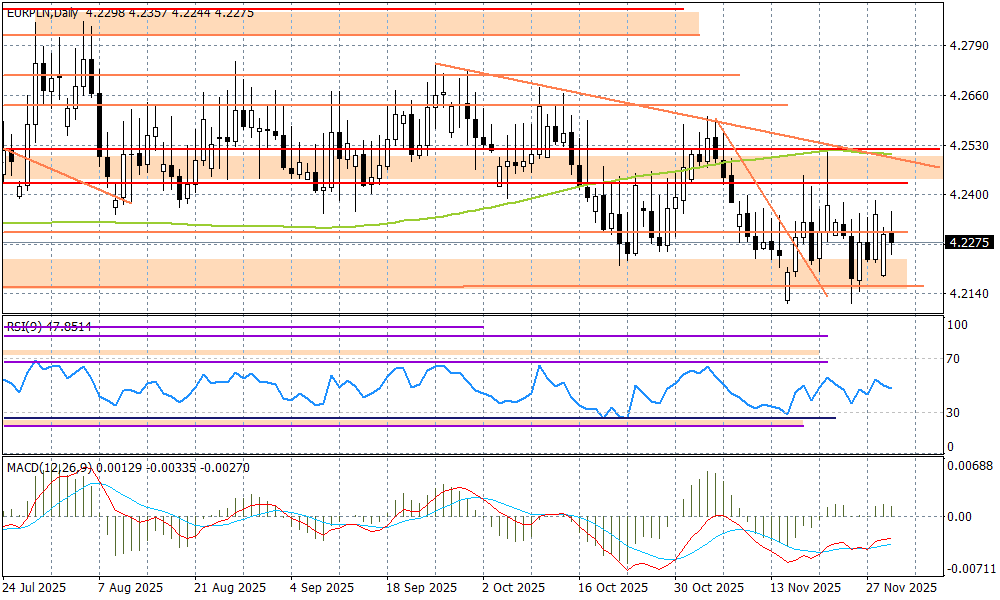This screenshot has width=1000, height=600.
Task: Select the current price tag 4.2275
Action: click(x=968, y=242)
